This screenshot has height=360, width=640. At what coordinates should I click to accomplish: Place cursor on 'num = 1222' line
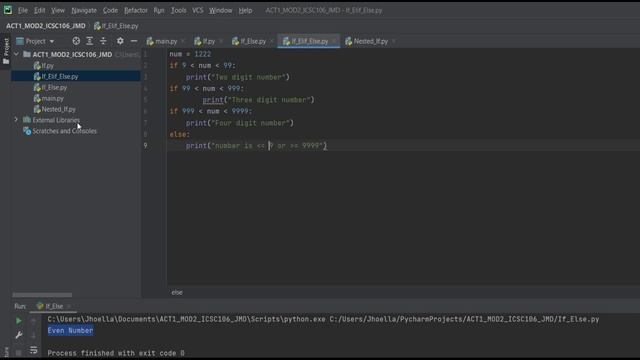(x=190, y=54)
